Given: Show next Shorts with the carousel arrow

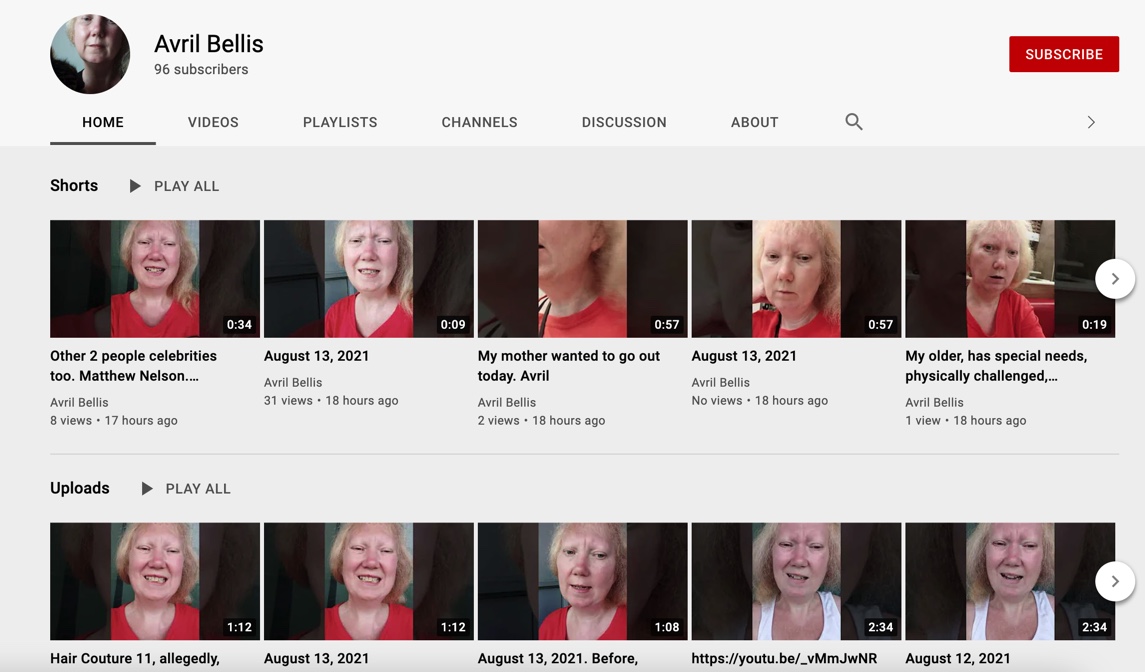Looking at the screenshot, I should tap(1115, 278).
